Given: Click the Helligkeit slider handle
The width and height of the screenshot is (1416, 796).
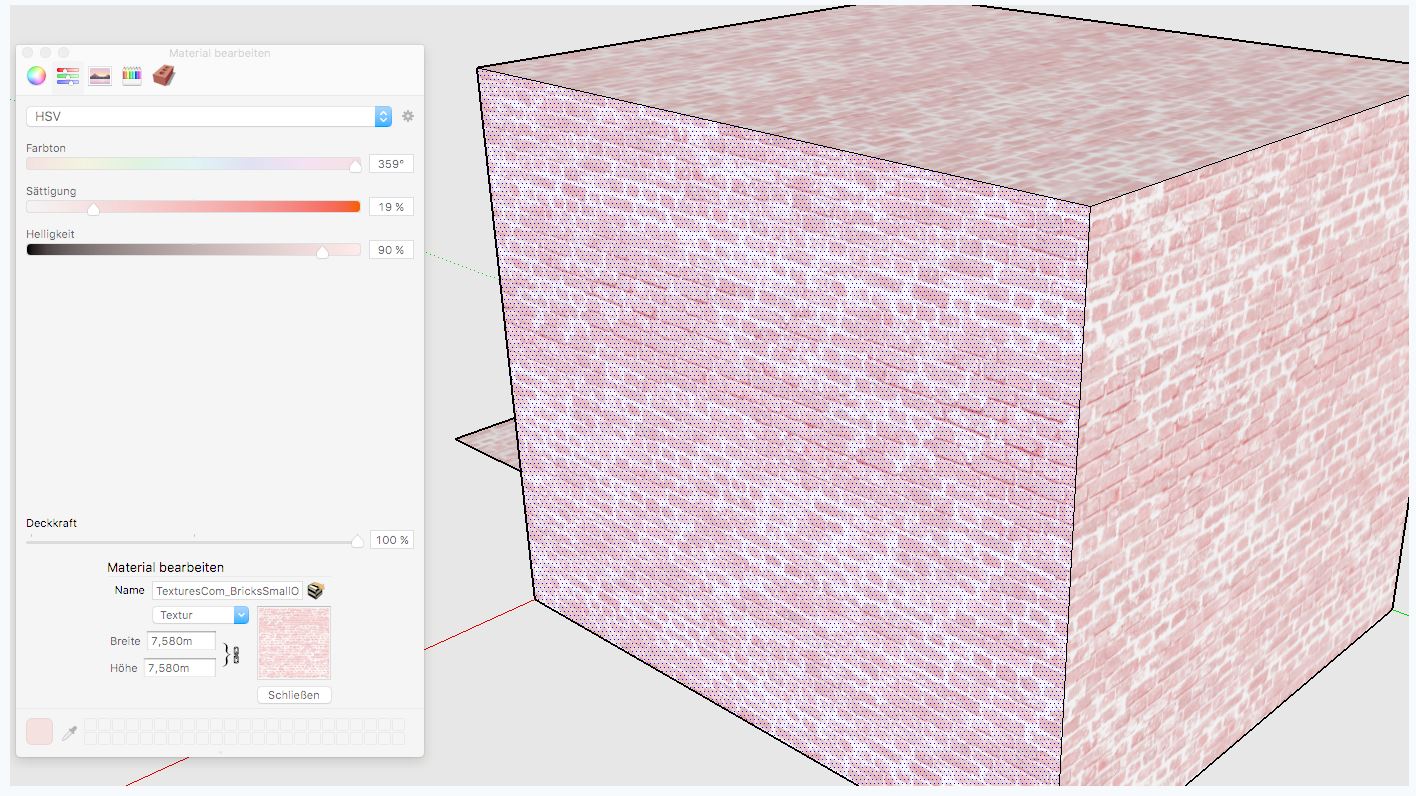Looking at the screenshot, I should pyautogui.click(x=322, y=252).
